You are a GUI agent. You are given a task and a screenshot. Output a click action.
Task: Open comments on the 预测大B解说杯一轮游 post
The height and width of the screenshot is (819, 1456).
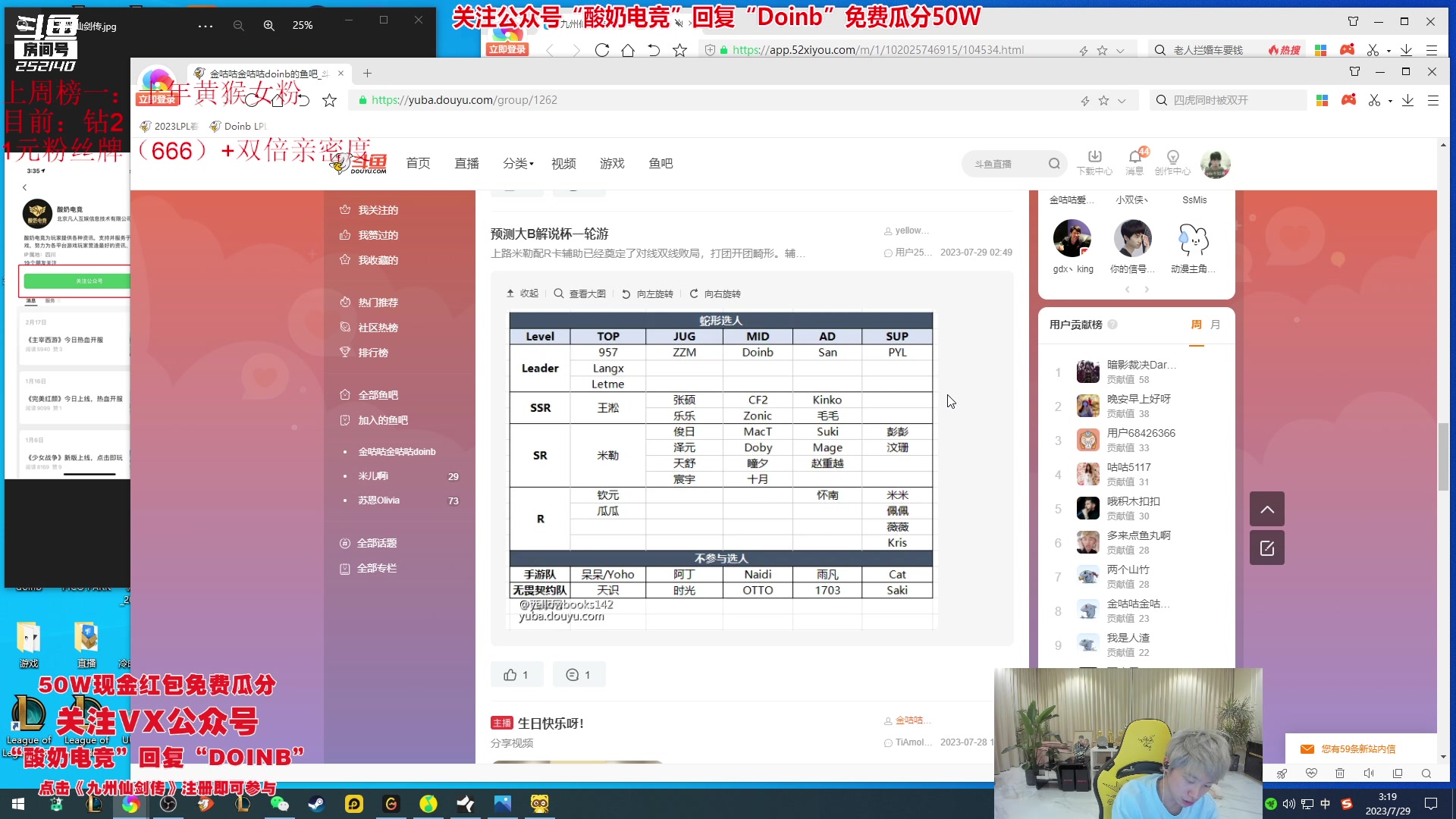[579, 675]
